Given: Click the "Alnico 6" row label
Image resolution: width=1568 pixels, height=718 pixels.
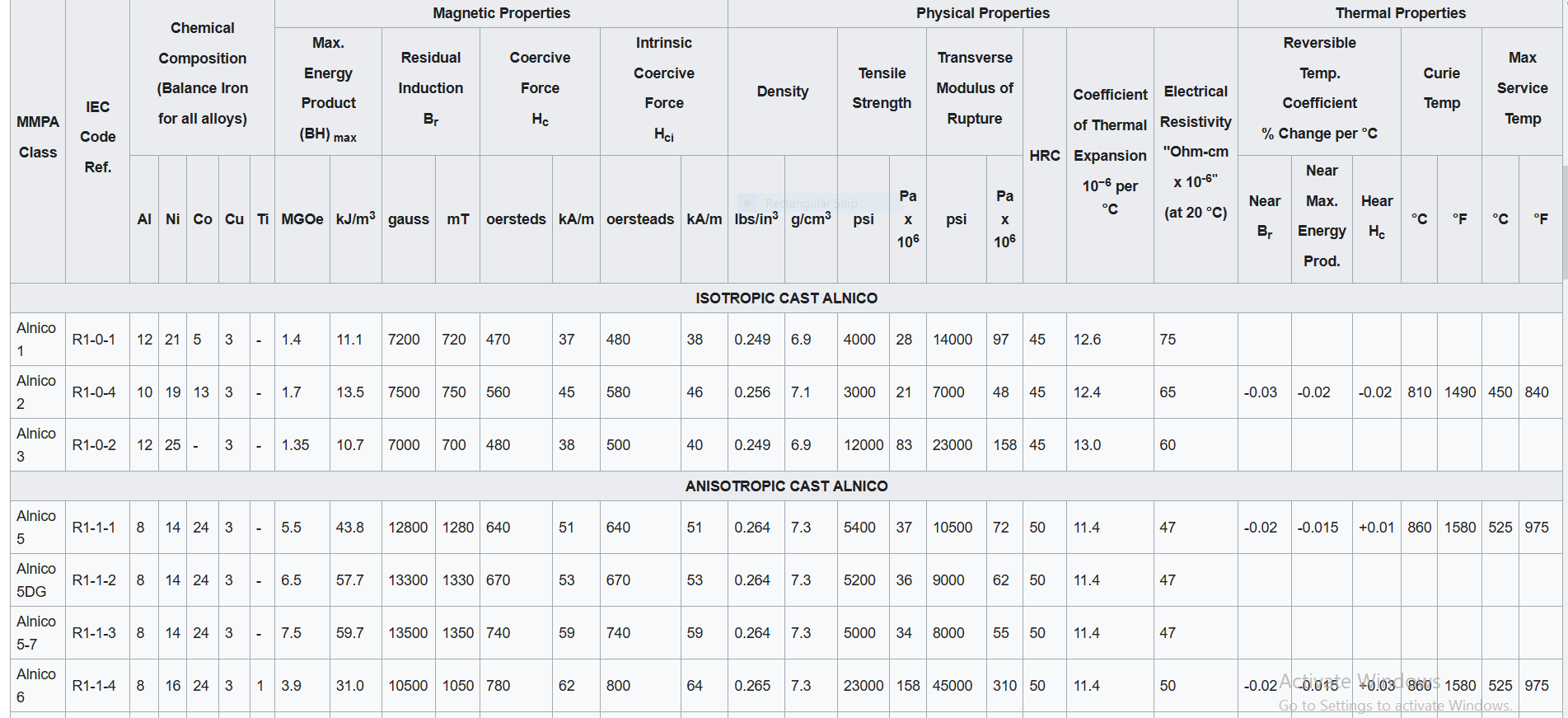Looking at the screenshot, I should [x=36, y=686].
